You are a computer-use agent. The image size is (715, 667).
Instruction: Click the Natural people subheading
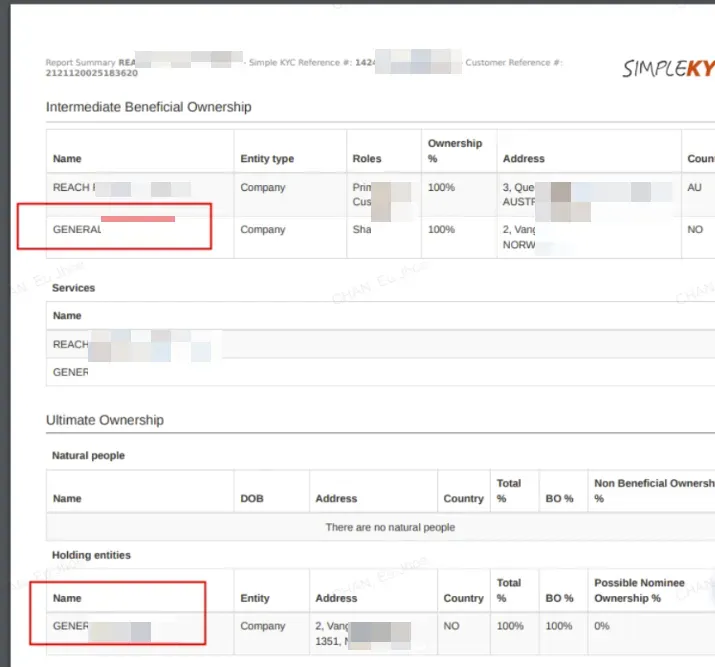pyautogui.click(x=88, y=456)
